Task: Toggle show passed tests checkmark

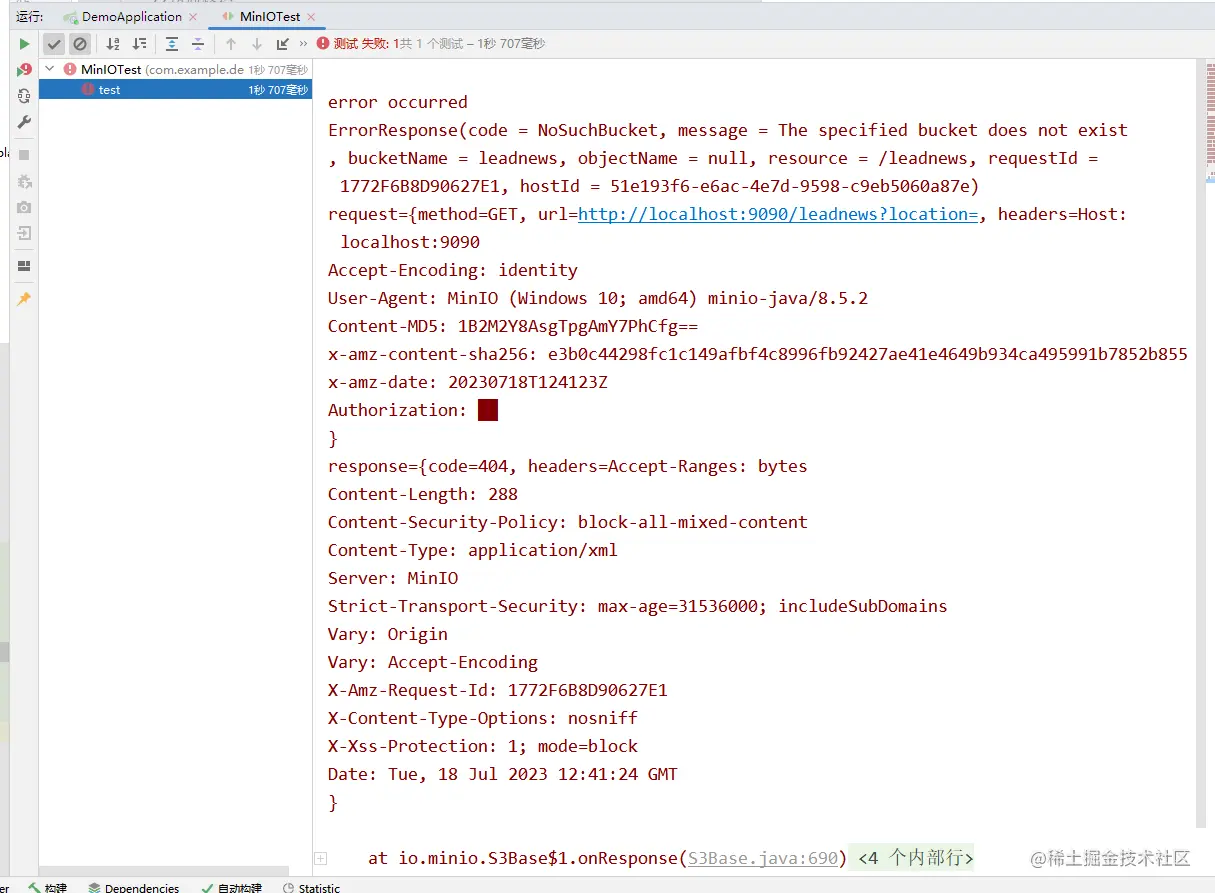Action: coord(54,44)
